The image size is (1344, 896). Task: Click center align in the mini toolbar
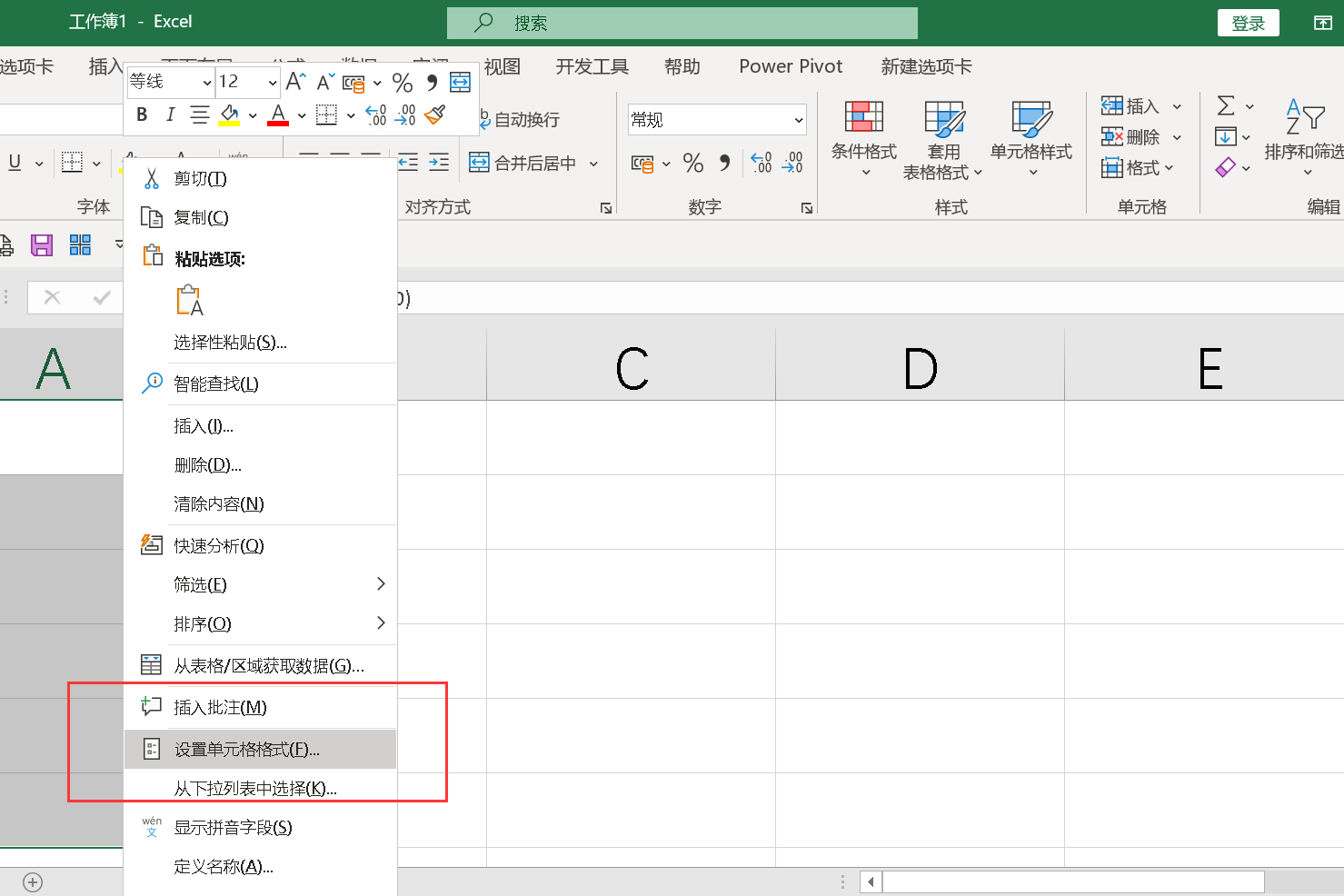click(x=200, y=114)
